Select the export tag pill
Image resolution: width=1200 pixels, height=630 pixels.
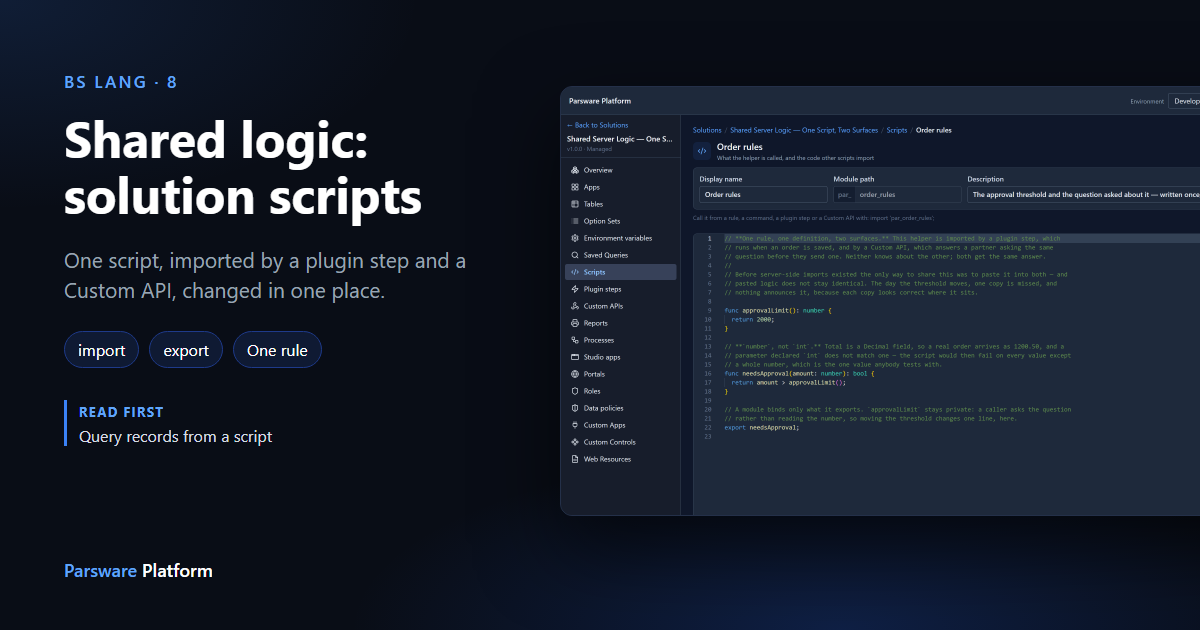pos(186,350)
